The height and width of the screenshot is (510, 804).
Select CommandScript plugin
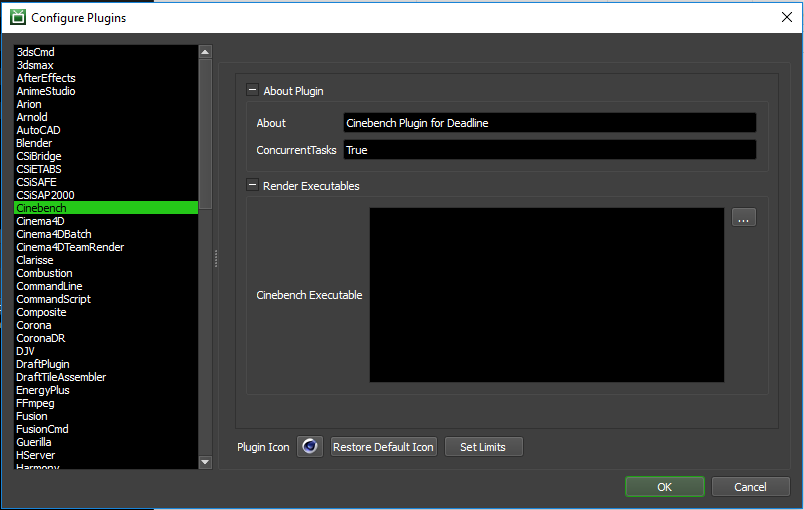point(106,299)
